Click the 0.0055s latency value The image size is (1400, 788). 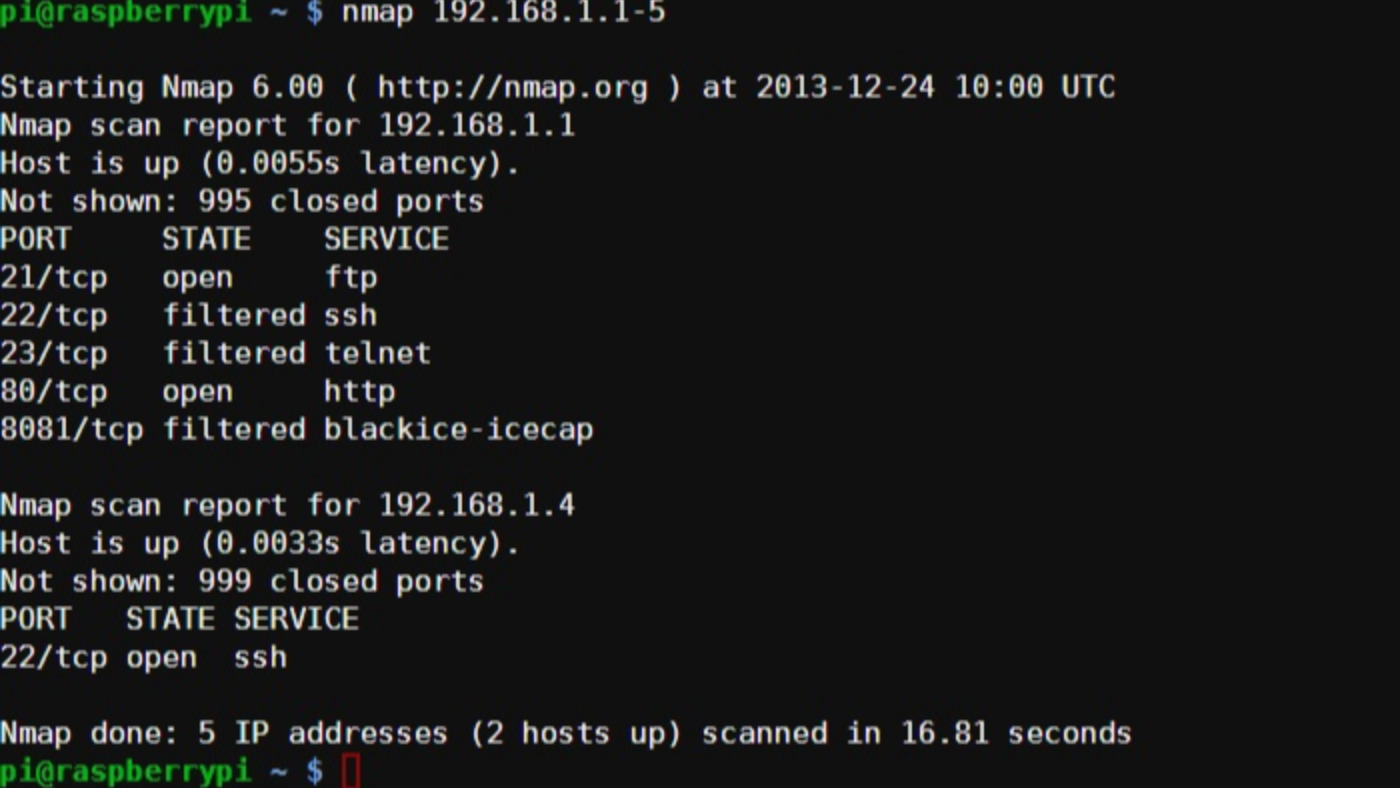[278, 163]
